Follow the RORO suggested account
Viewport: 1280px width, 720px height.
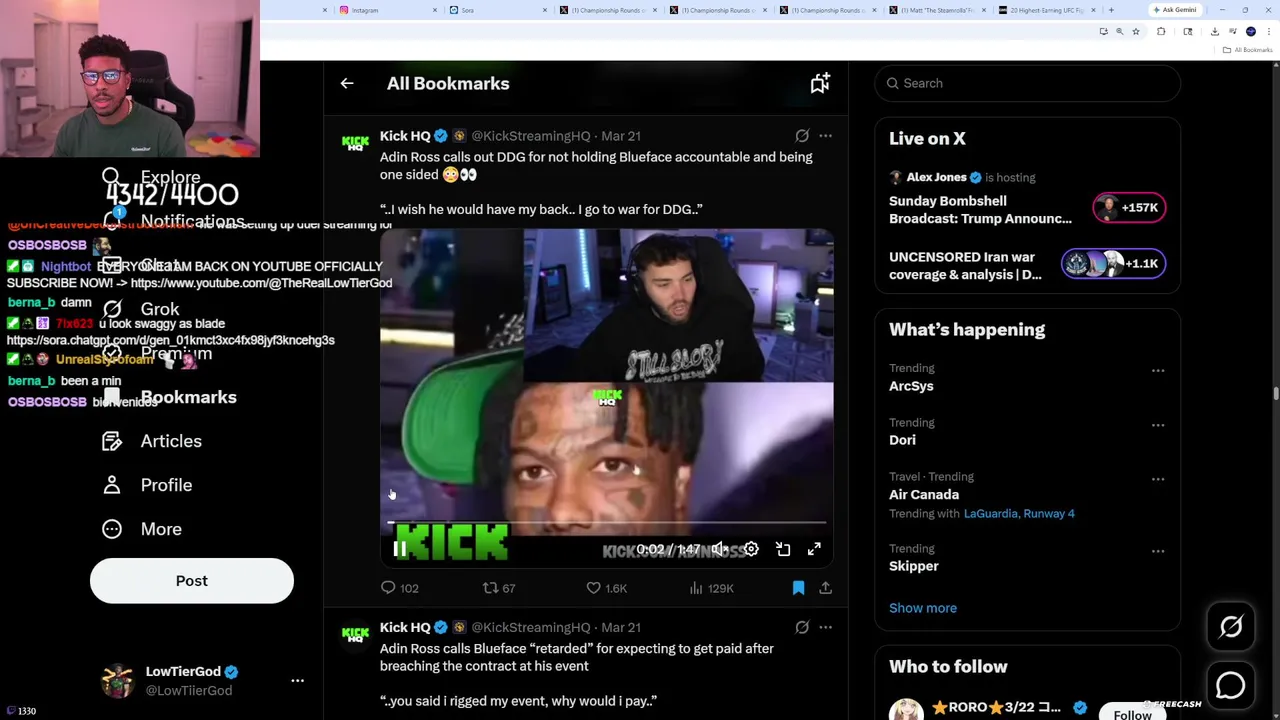point(1132,713)
